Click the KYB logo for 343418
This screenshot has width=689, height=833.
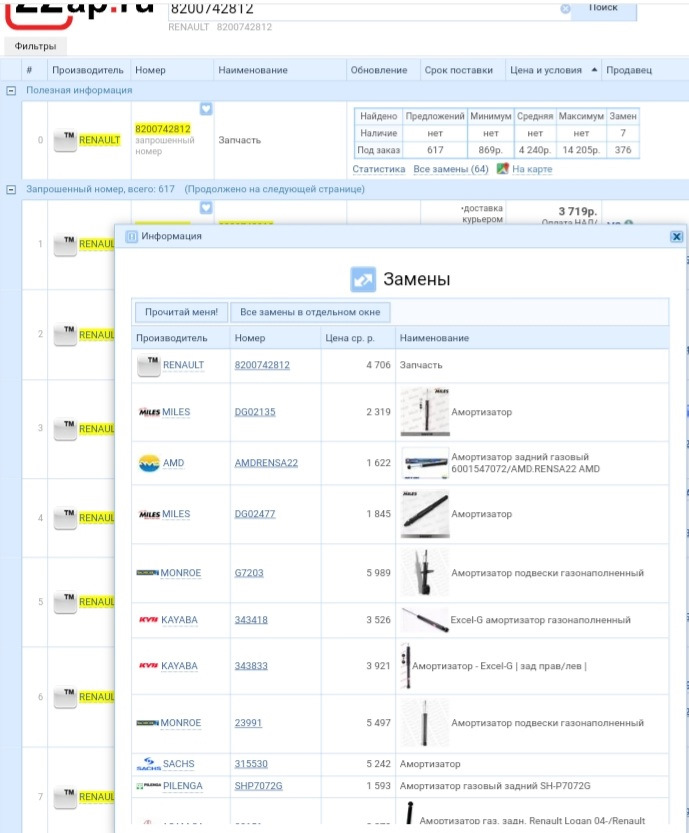tap(148, 620)
